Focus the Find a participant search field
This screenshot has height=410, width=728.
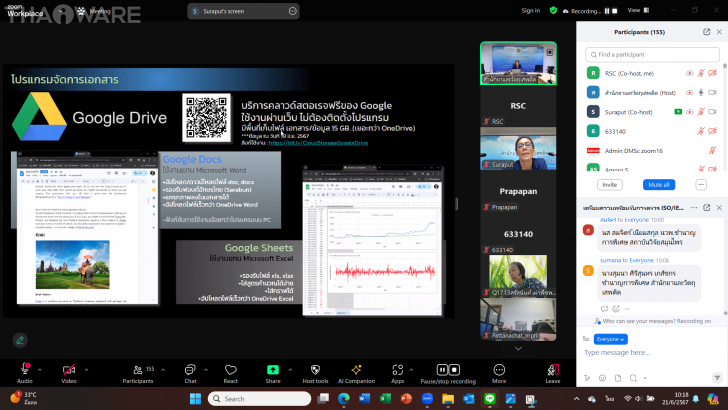pos(652,54)
